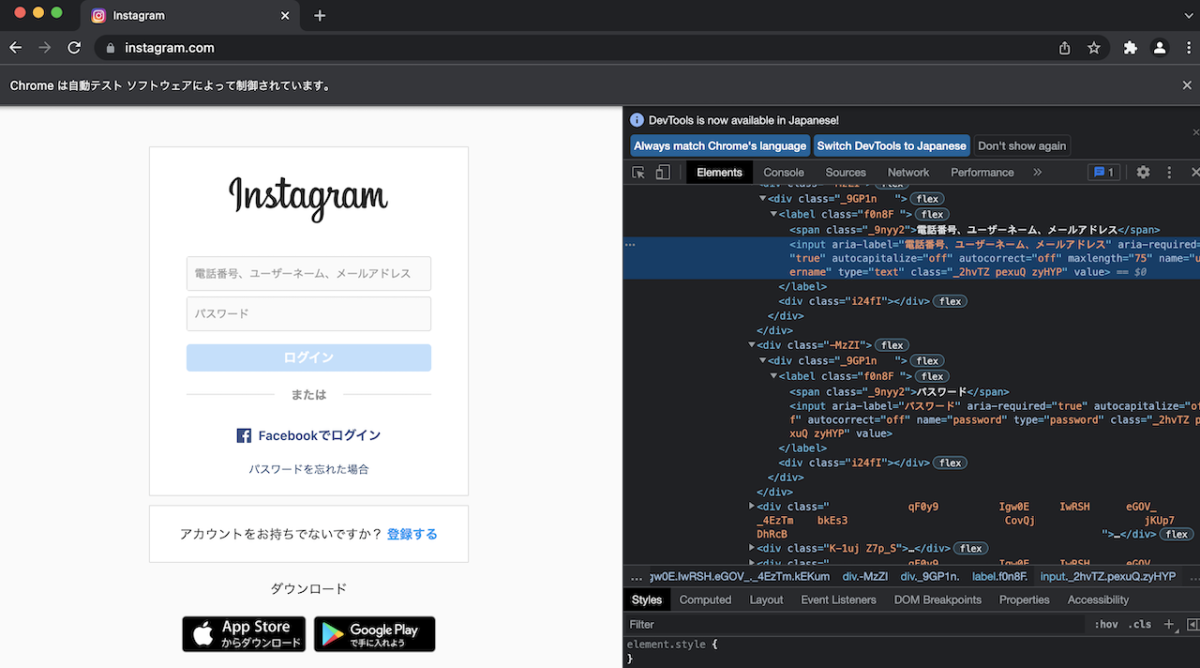Click the Facebook logo next to ログイン link

[242, 435]
